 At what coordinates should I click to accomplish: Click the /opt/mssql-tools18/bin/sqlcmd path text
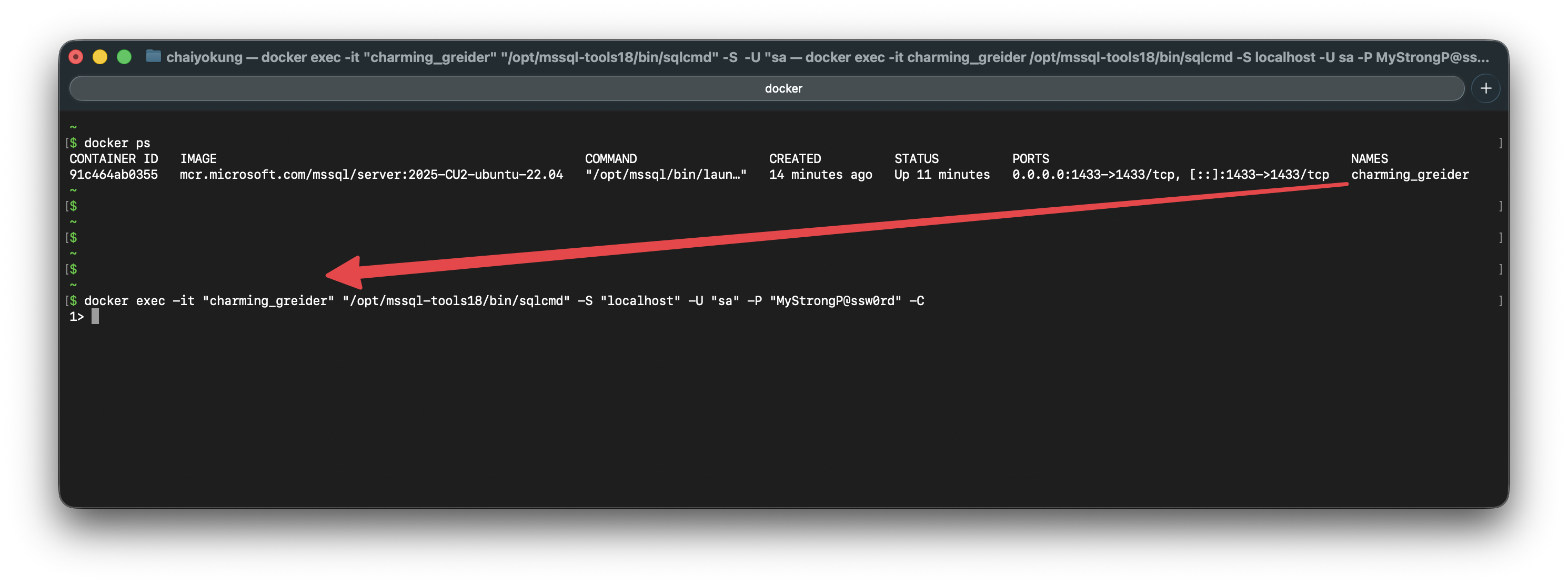(455, 300)
